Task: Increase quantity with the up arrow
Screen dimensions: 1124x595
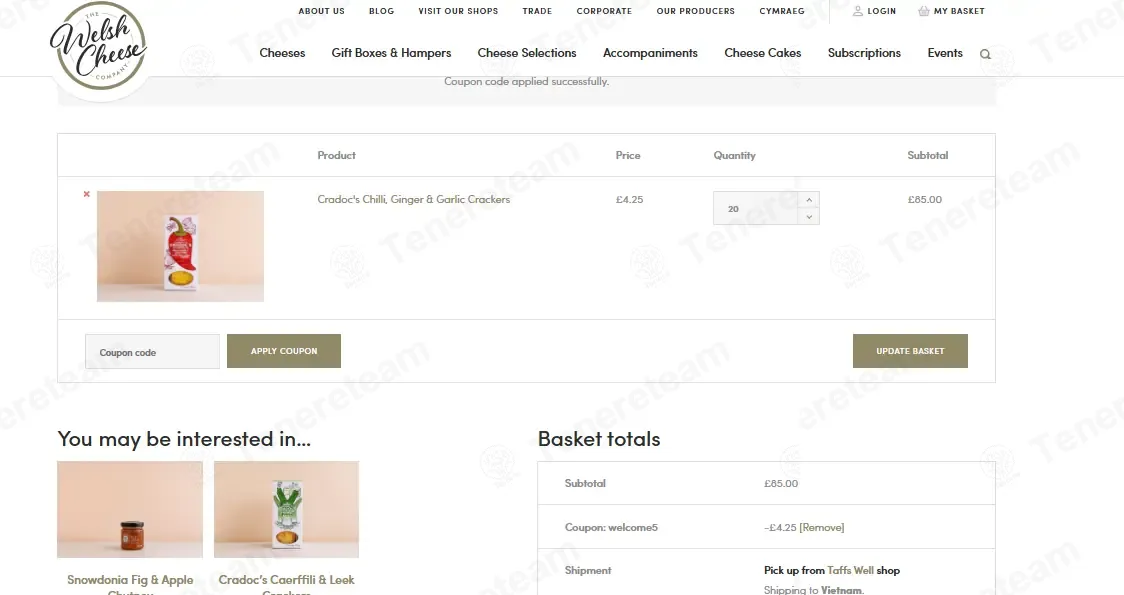Action: 809,200
